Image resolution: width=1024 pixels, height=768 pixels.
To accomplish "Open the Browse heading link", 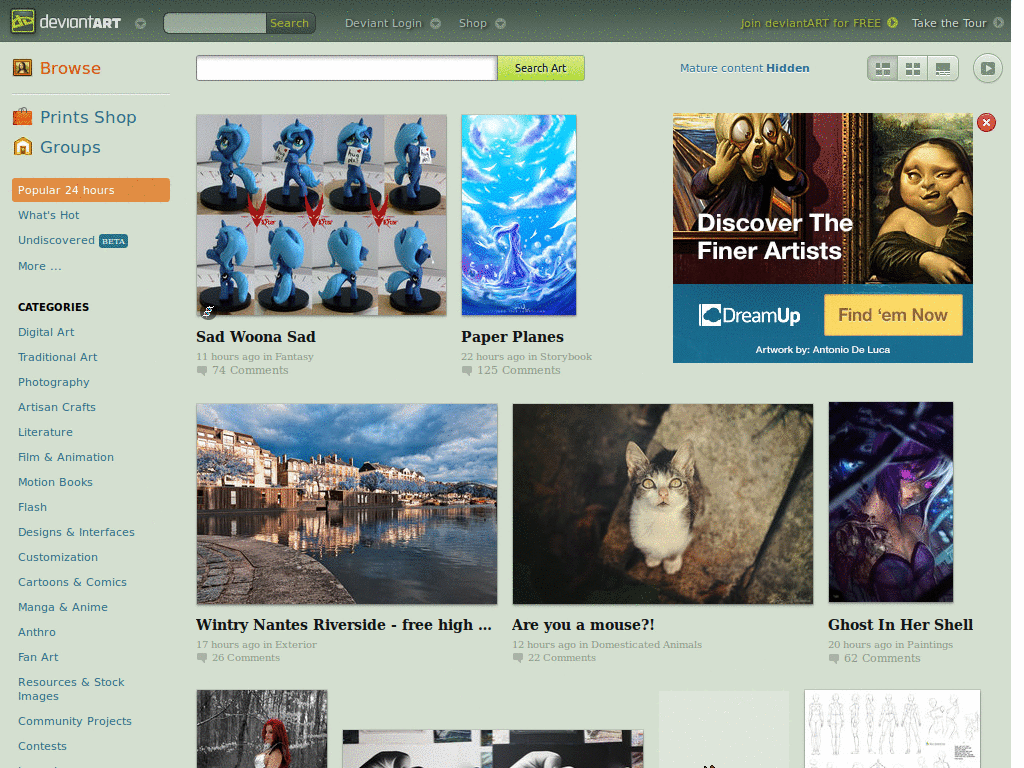I will click(70, 68).
